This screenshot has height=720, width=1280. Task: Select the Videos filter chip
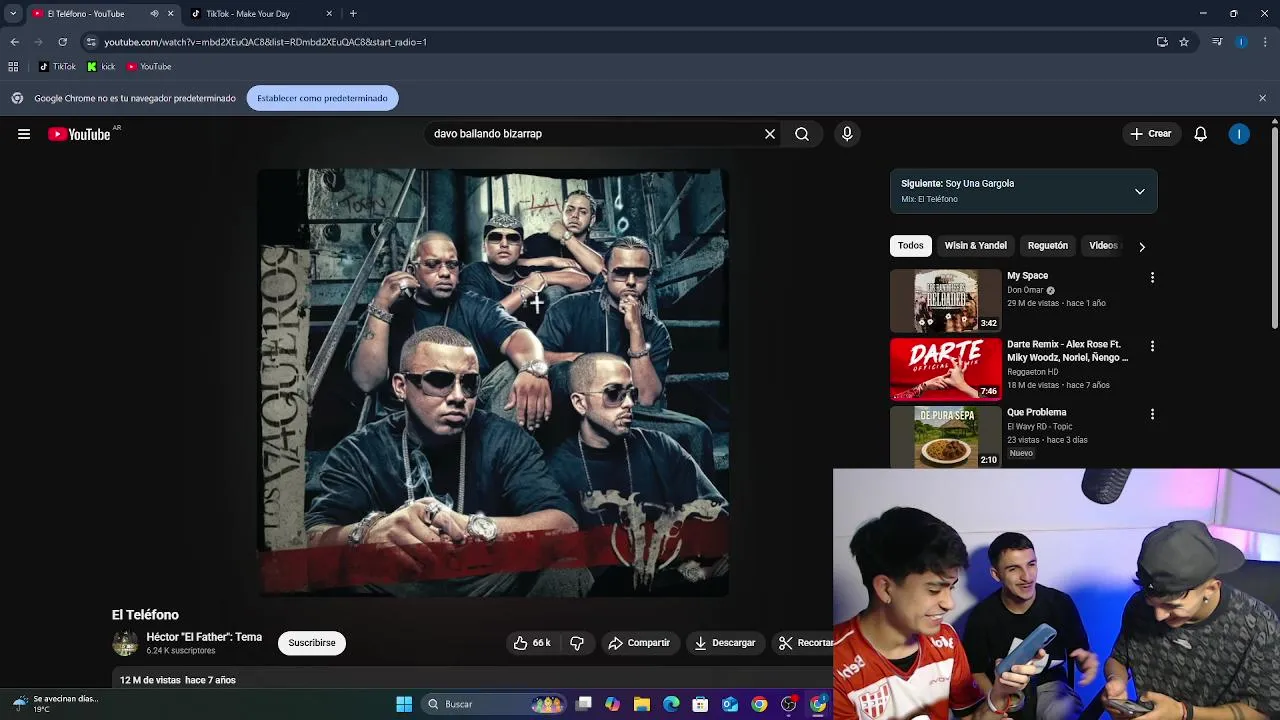coord(1103,246)
